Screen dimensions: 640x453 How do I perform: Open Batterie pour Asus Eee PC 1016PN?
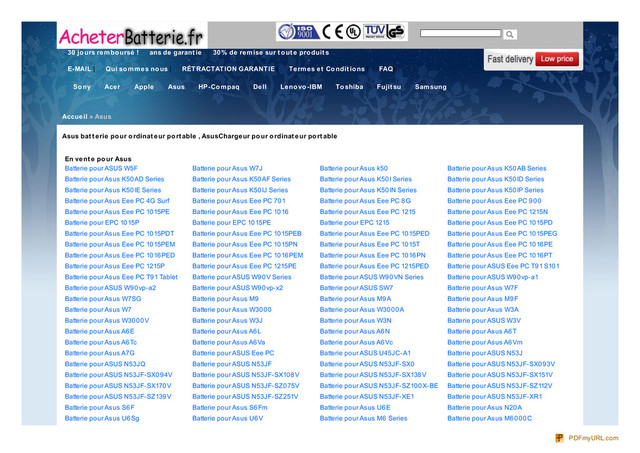pos(373,255)
